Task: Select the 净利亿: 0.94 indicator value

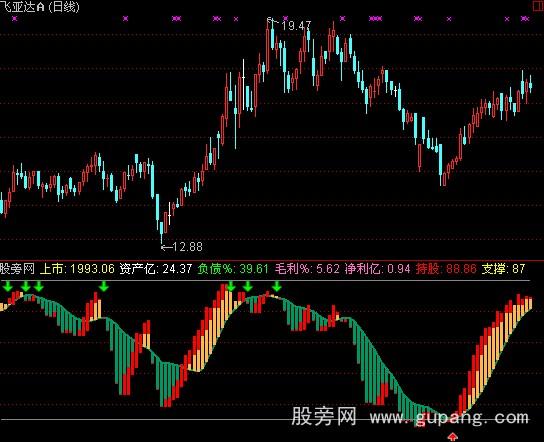Action: pyautogui.click(x=377, y=269)
